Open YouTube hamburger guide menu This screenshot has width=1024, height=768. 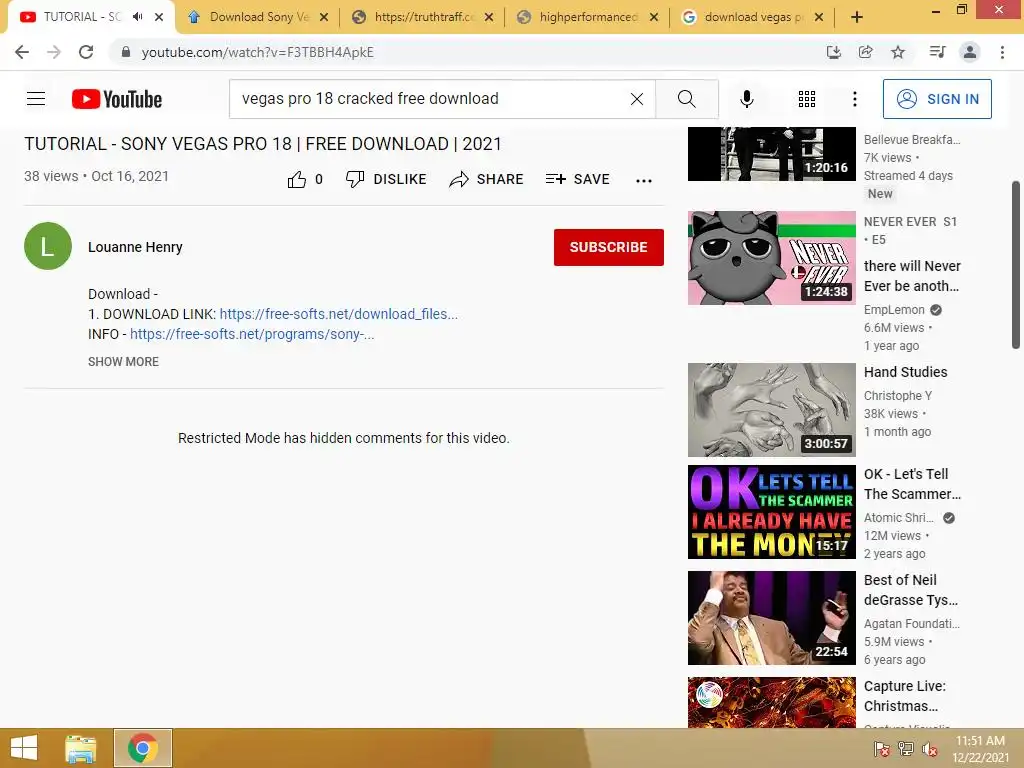[36, 99]
